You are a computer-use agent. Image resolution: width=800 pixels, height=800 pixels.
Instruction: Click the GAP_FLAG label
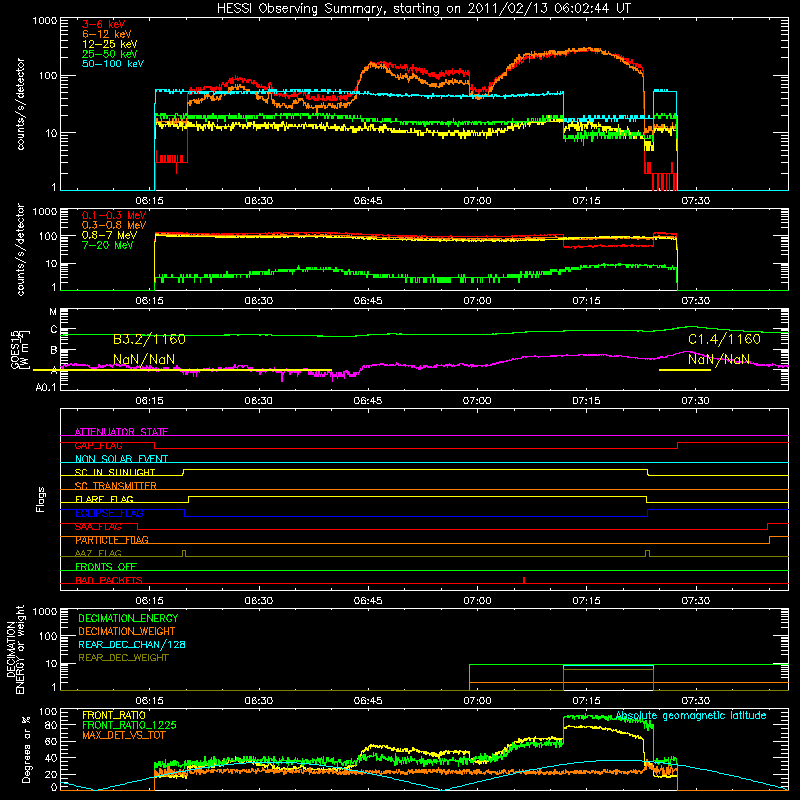pos(98,445)
